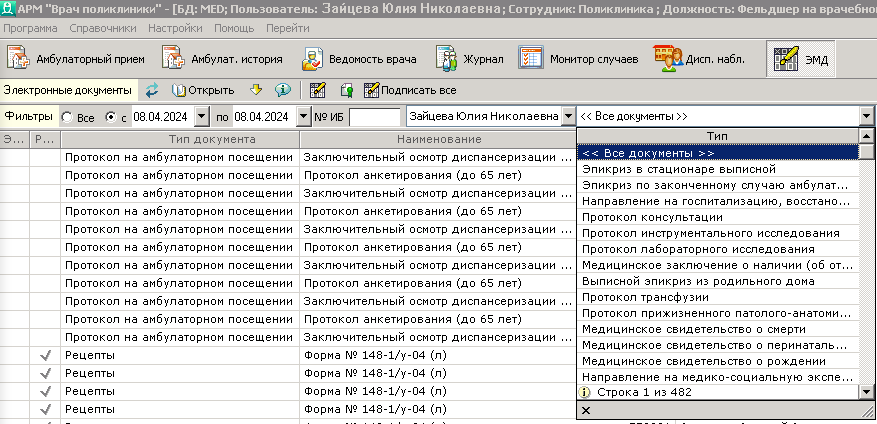Open the start date calendar dropdown
The image size is (877, 424).
202,117
